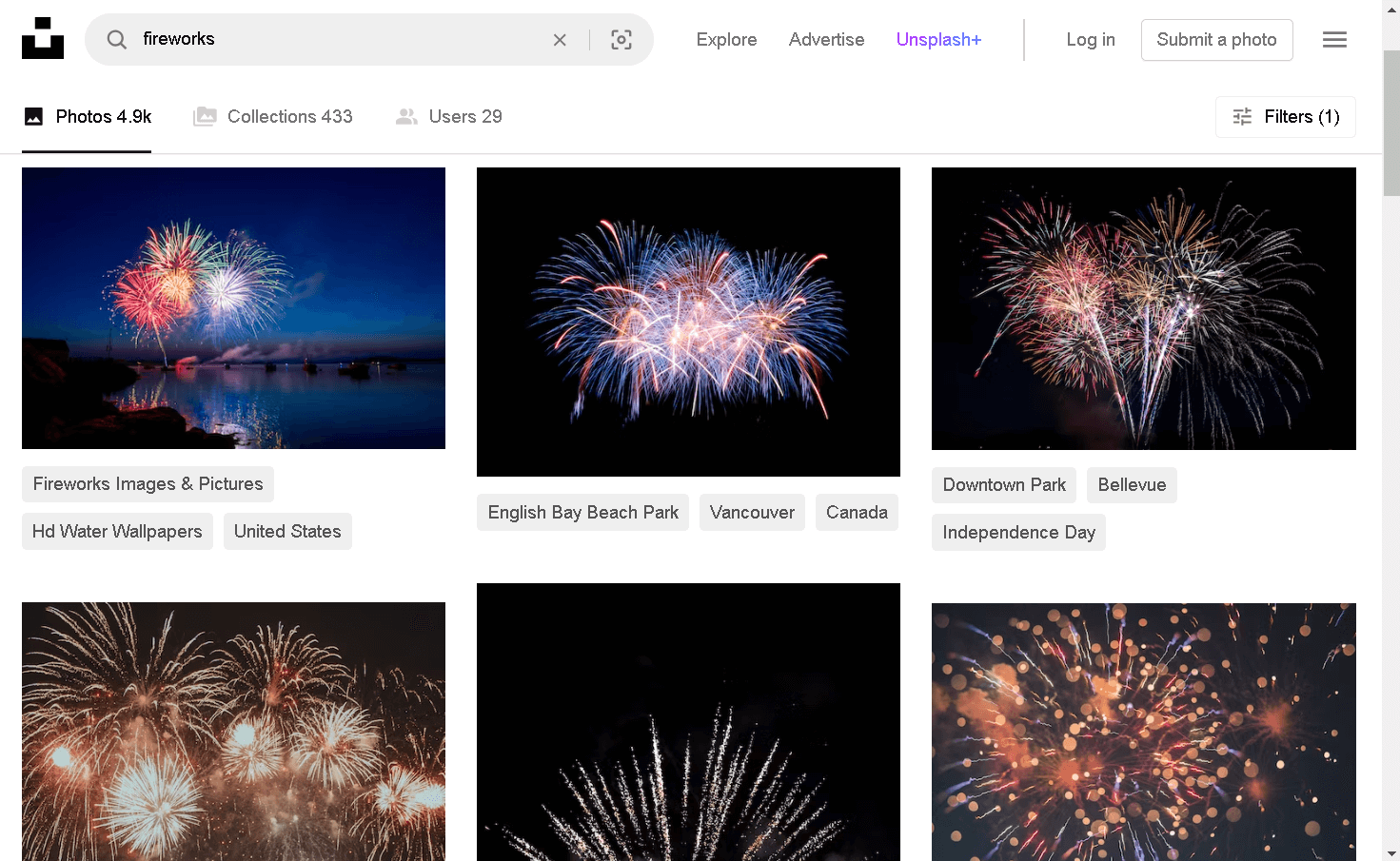Open visual search with the camera icon
The image size is (1400, 861).
(621, 39)
